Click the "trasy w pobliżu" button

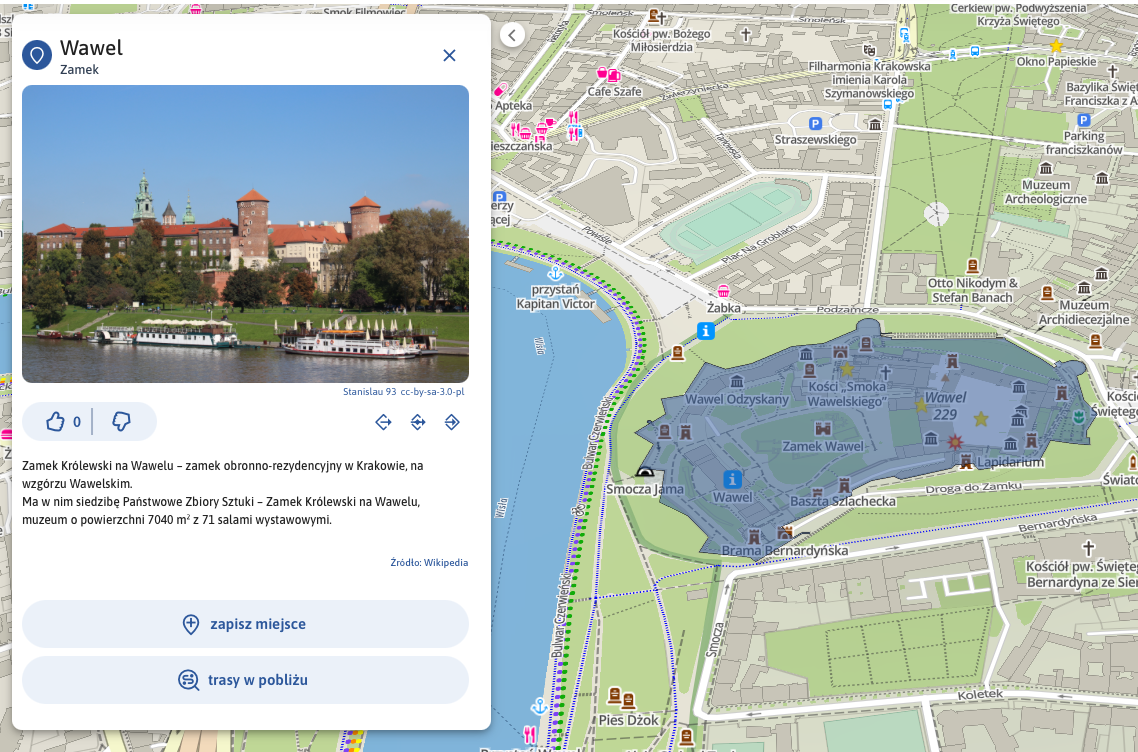[245, 680]
